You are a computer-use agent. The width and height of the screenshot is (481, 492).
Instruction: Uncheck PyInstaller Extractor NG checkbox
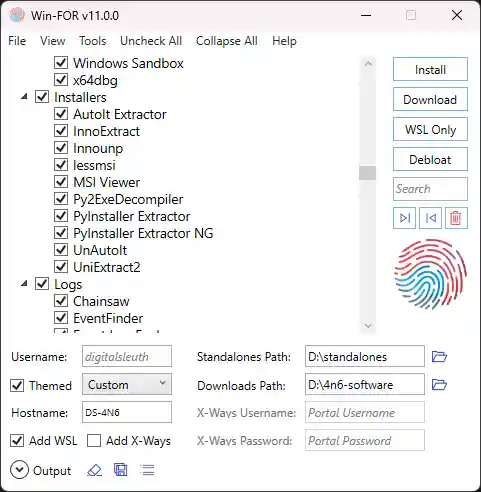(61, 233)
